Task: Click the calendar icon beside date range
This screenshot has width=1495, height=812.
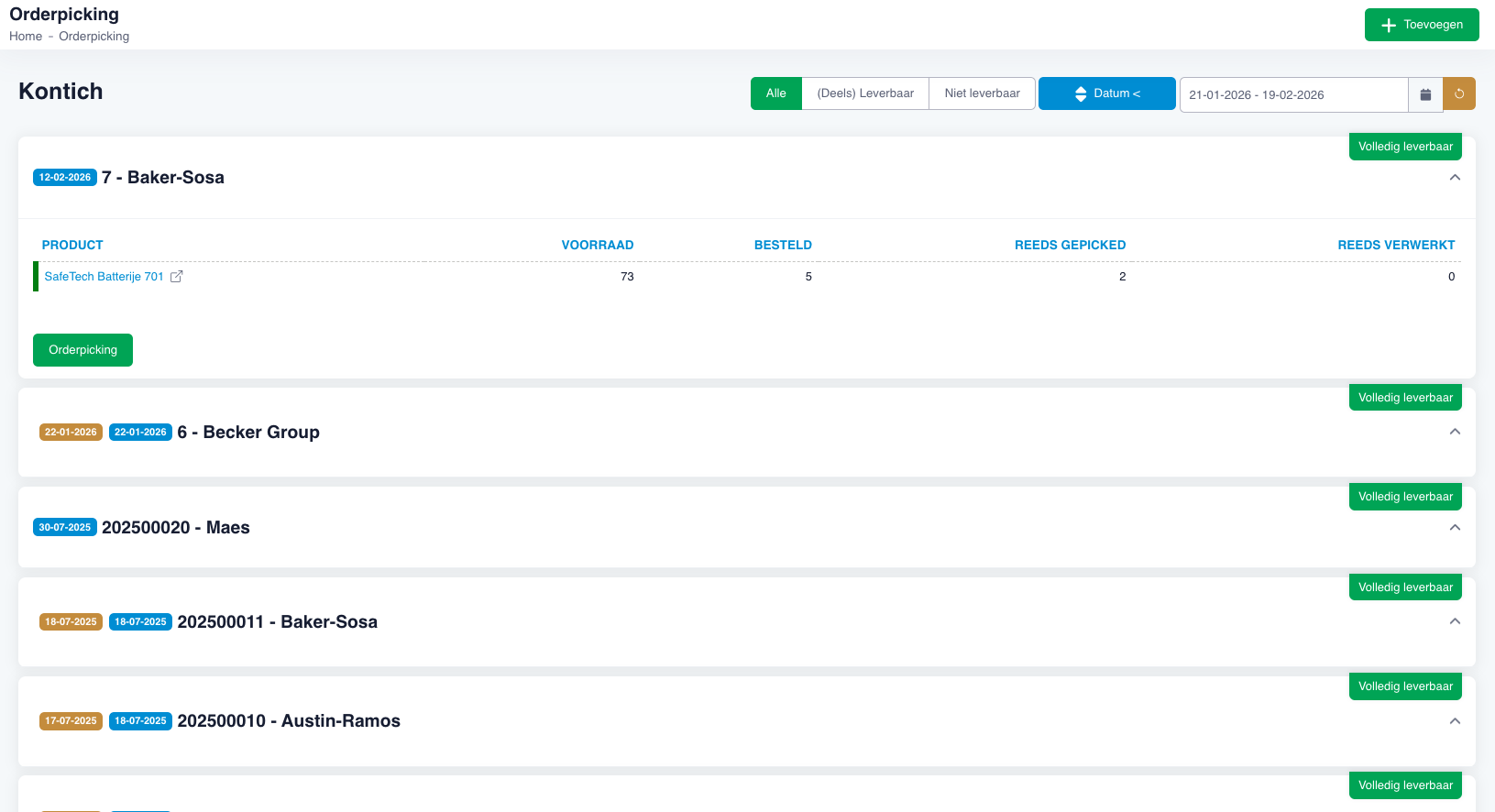Action: (1425, 94)
